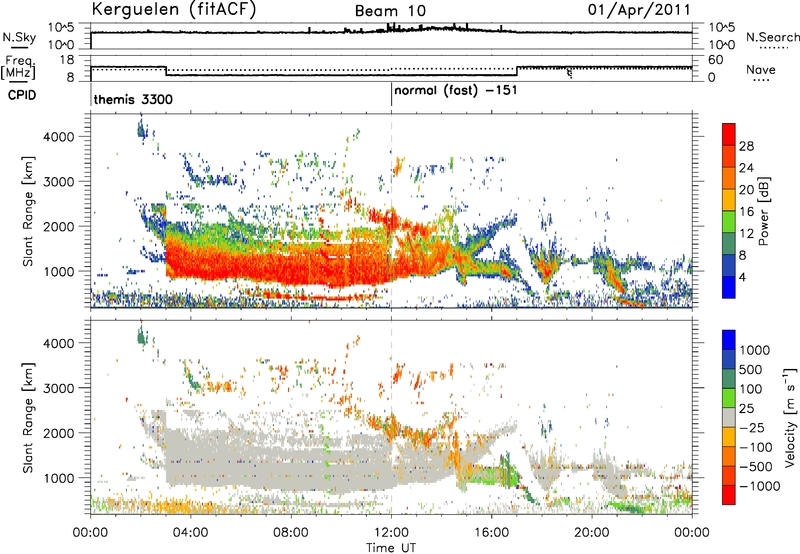
Task: Click "2000" range tick of velocity panel
Action: (59, 433)
